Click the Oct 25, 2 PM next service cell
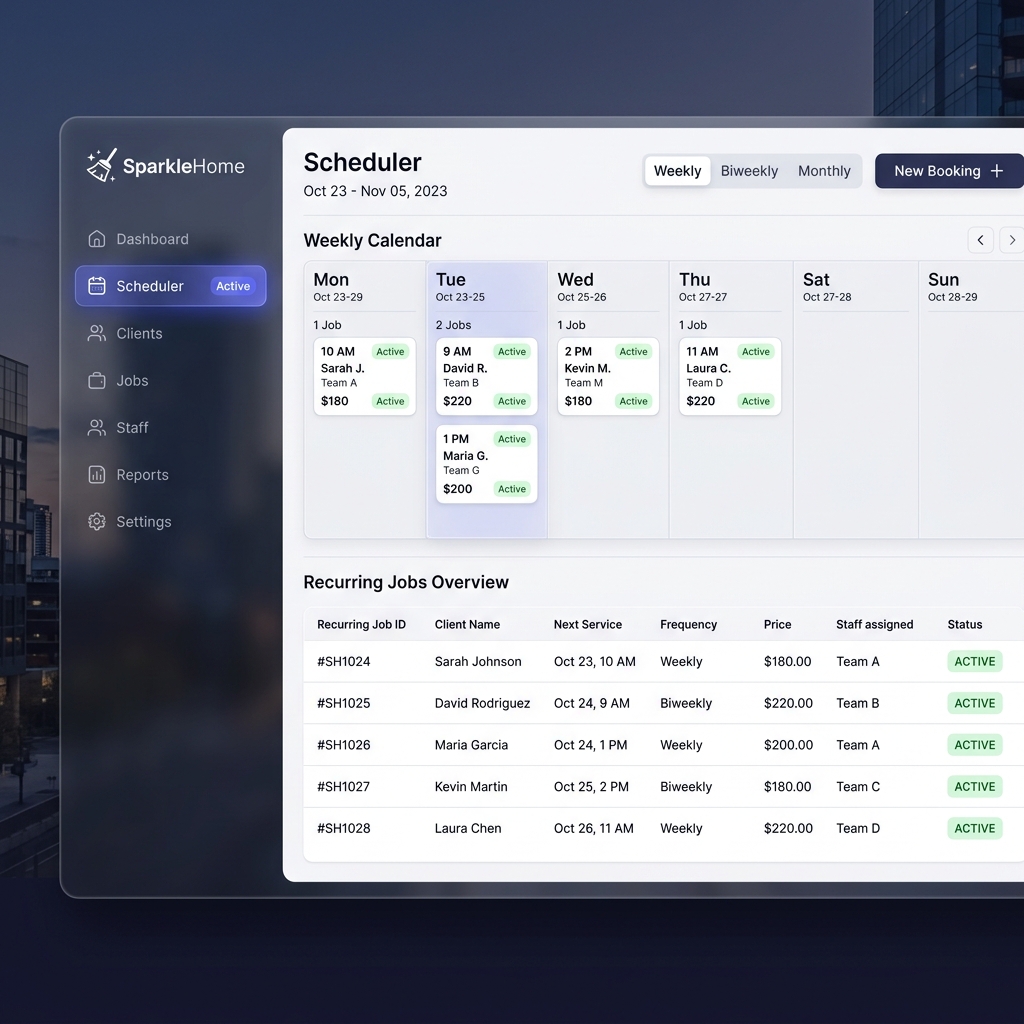Screen dimensions: 1024x1024 pos(592,787)
